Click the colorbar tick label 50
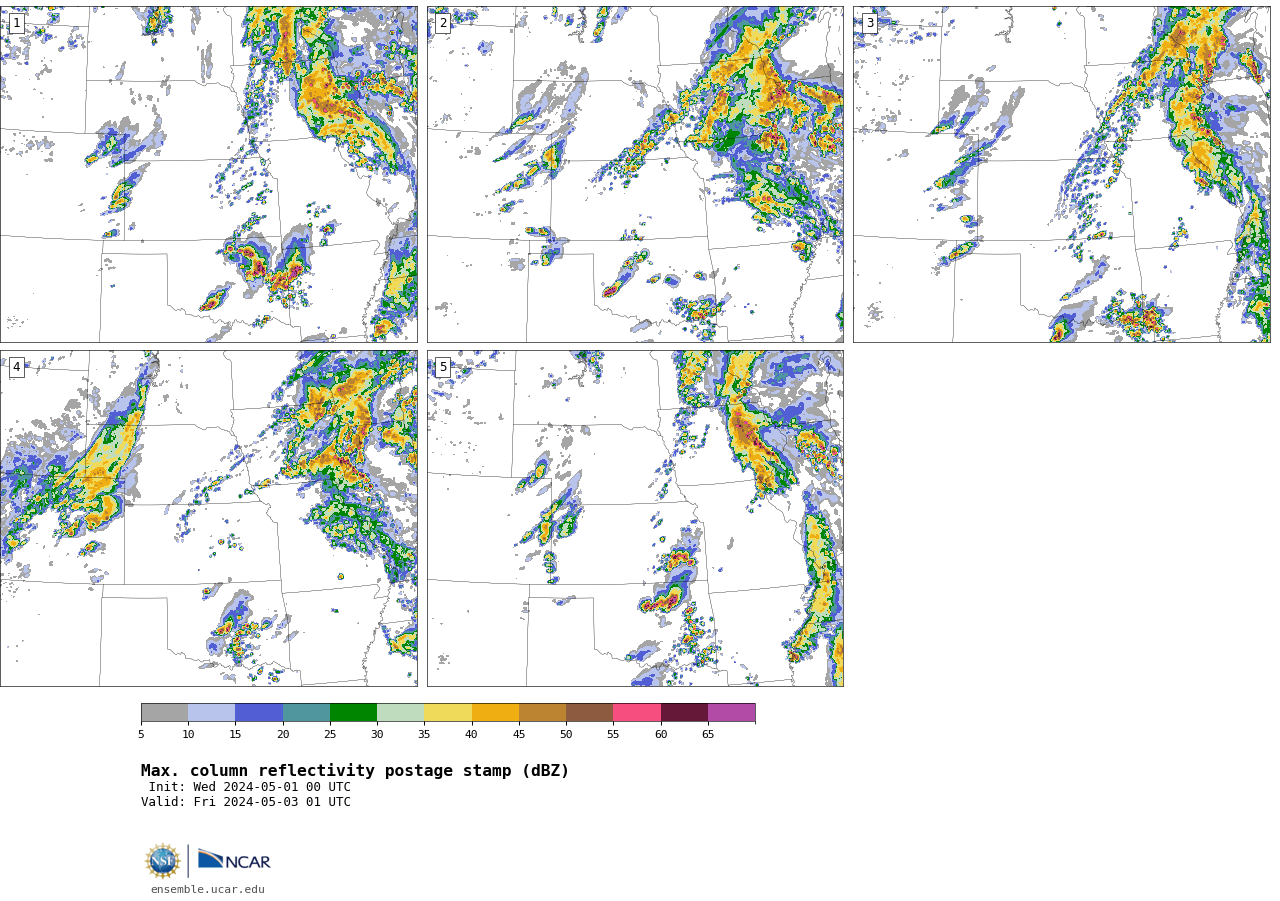Image resolution: width=1280 pixels, height=901 pixels. pyautogui.click(x=566, y=734)
